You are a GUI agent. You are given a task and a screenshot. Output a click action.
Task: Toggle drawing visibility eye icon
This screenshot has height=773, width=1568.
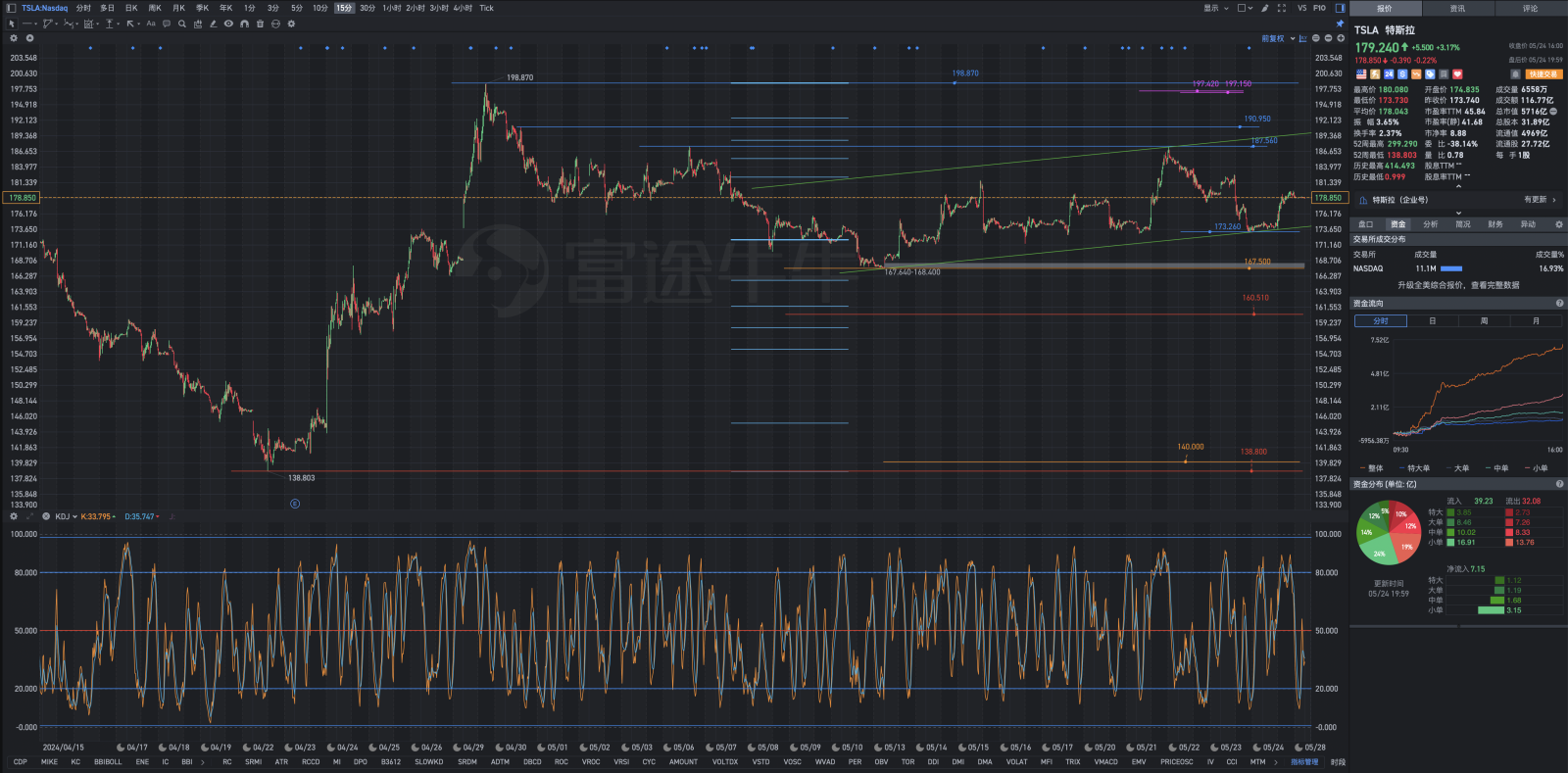point(228,24)
